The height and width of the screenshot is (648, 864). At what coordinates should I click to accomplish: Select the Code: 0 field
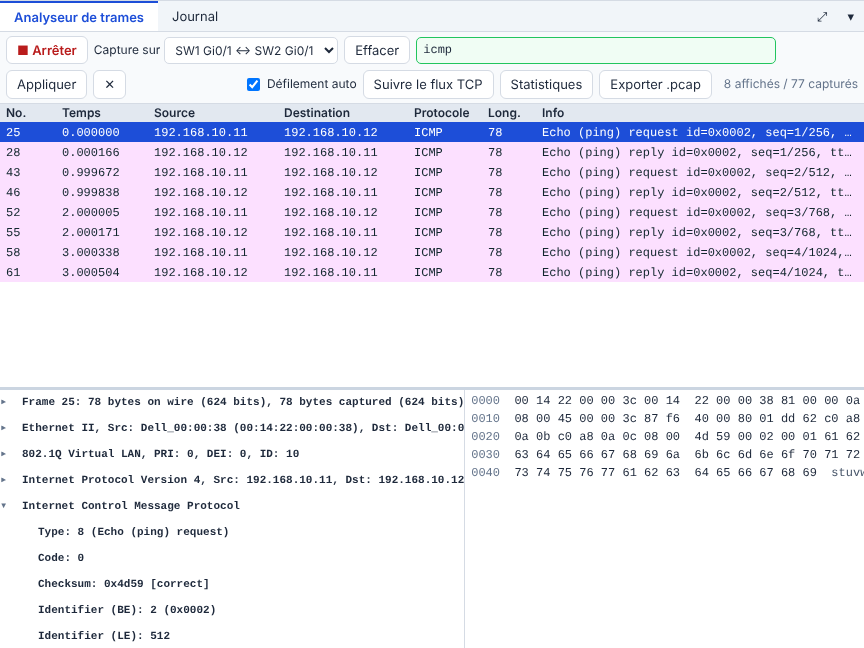click(x=61, y=558)
